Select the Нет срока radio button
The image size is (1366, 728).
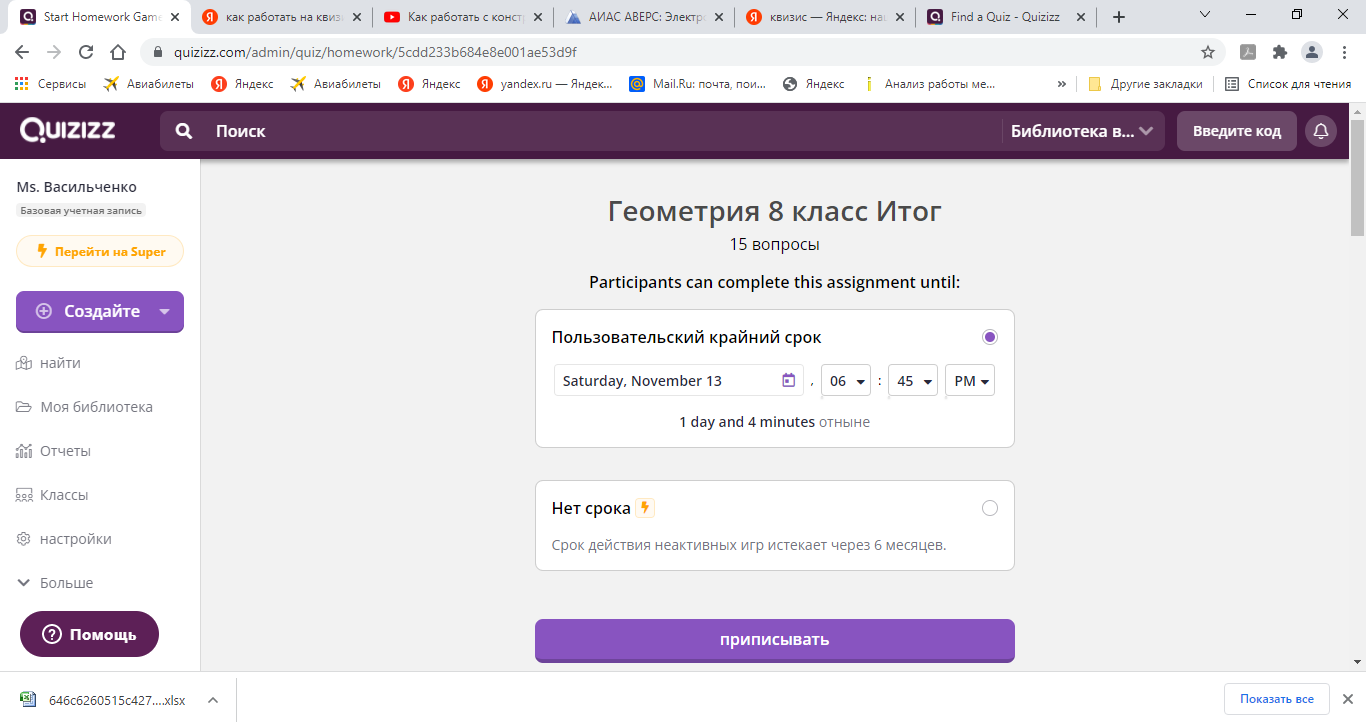(990, 508)
